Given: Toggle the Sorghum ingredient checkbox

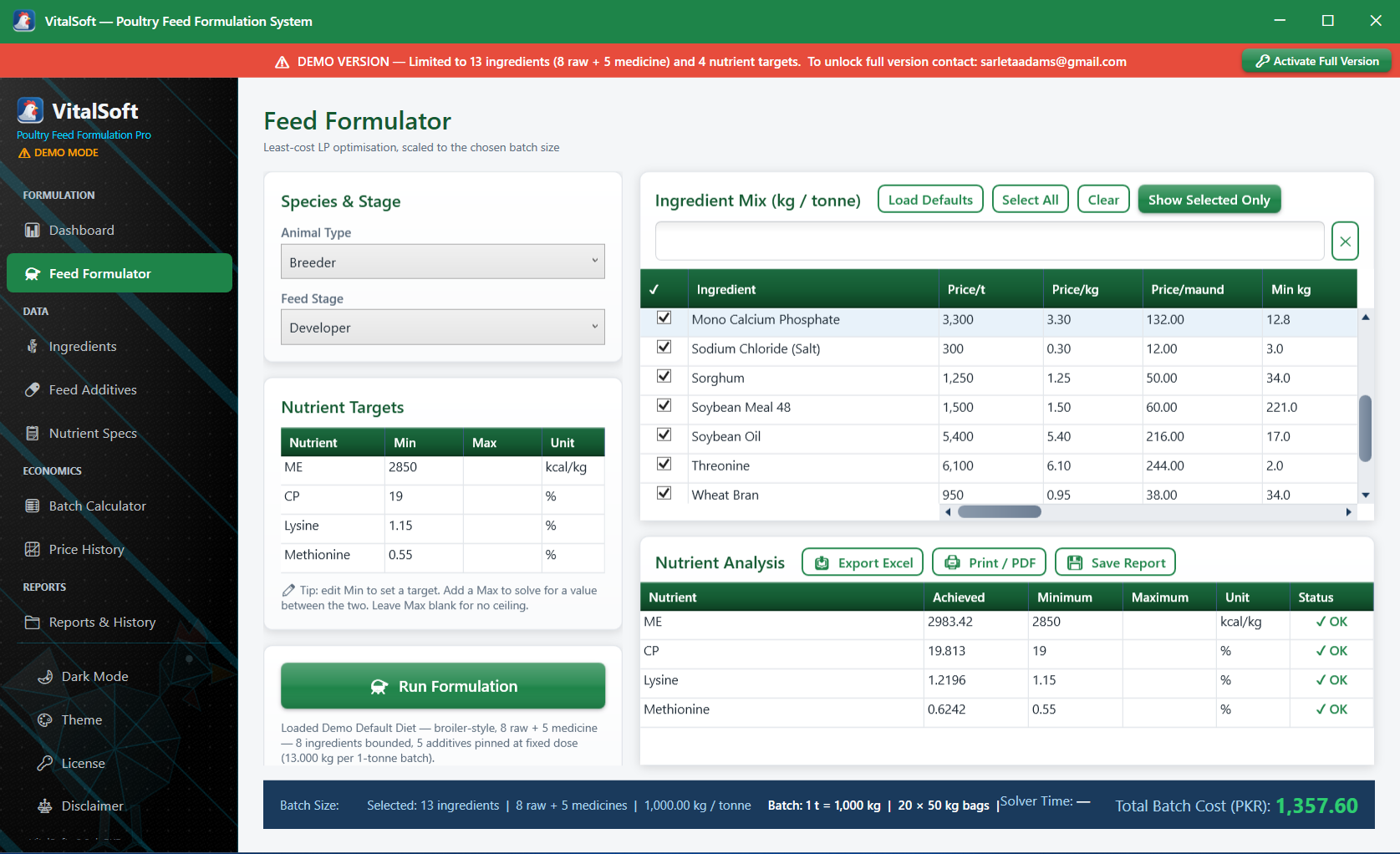Looking at the screenshot, I should point(664,376).
